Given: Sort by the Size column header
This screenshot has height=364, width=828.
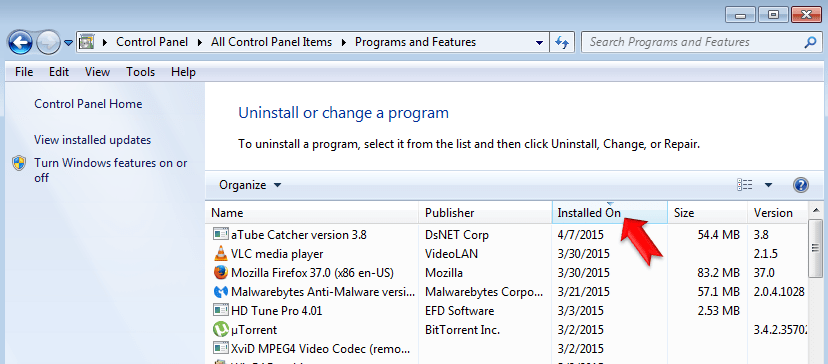Looking at the screenshot, I should [708, 213].
